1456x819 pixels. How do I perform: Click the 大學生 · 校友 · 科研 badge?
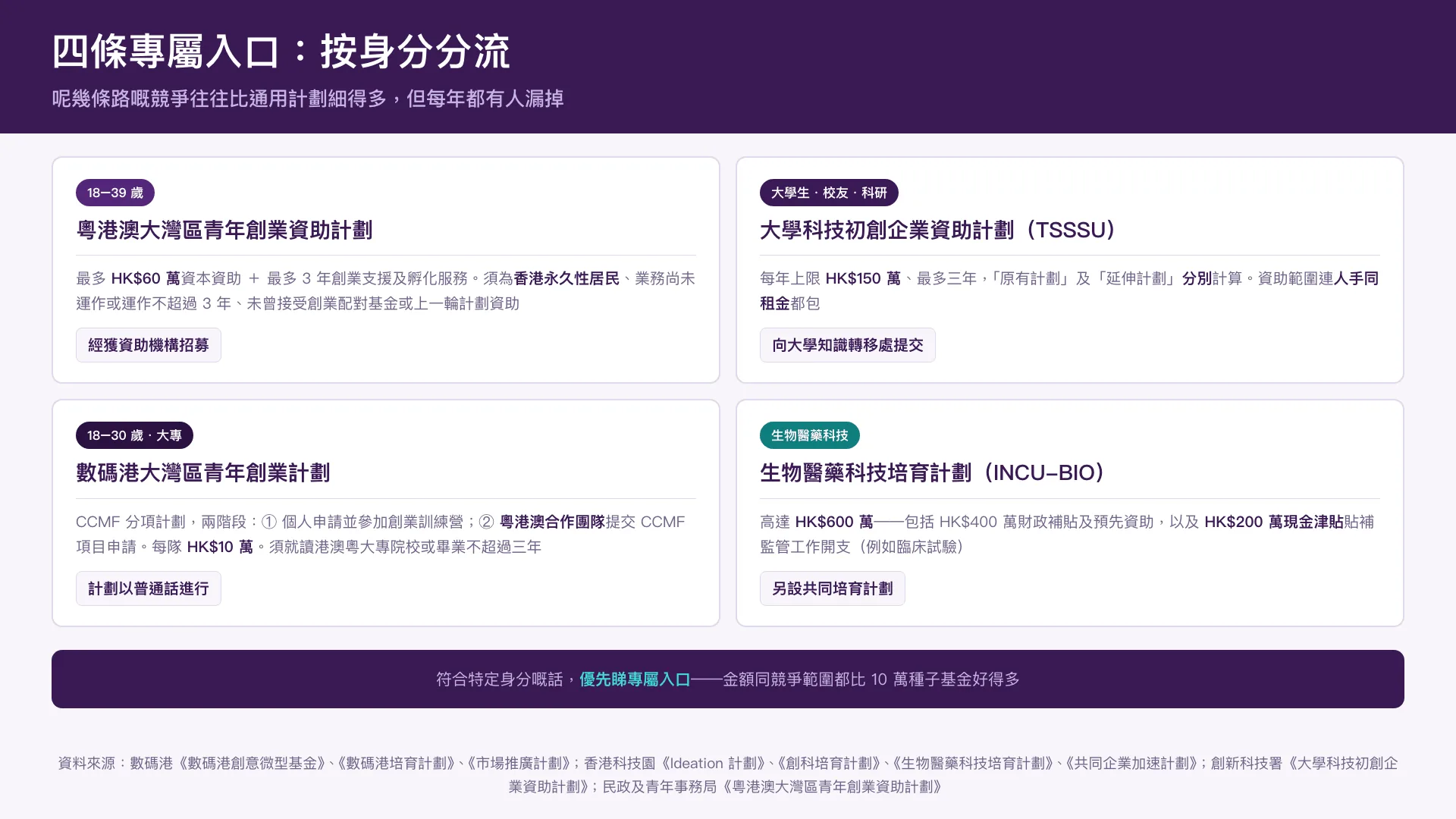pyautogui.click(x=829, y=193)
